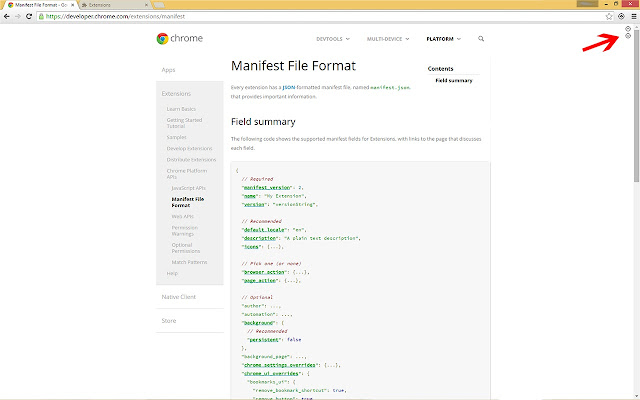Open Develop Extensions in the sidebar
Image resolution: width=640 pixels, height=400 pixels.
(189, 148)
